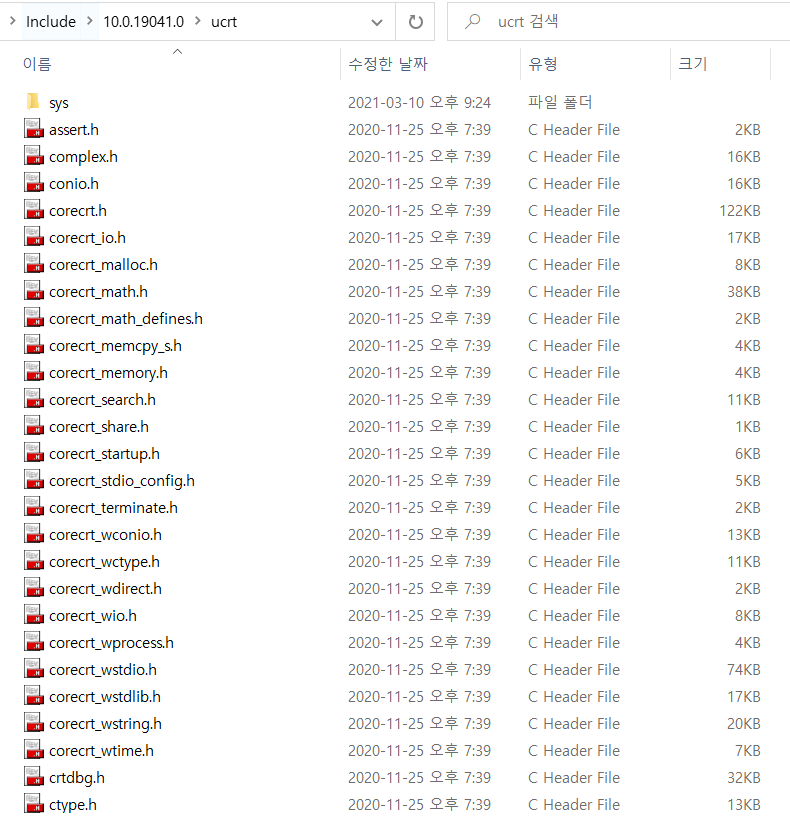The width and height of the screenshot is (790, 824).
Task: Click the modified date of corecrt_wio.h
Action: (419, 615)
